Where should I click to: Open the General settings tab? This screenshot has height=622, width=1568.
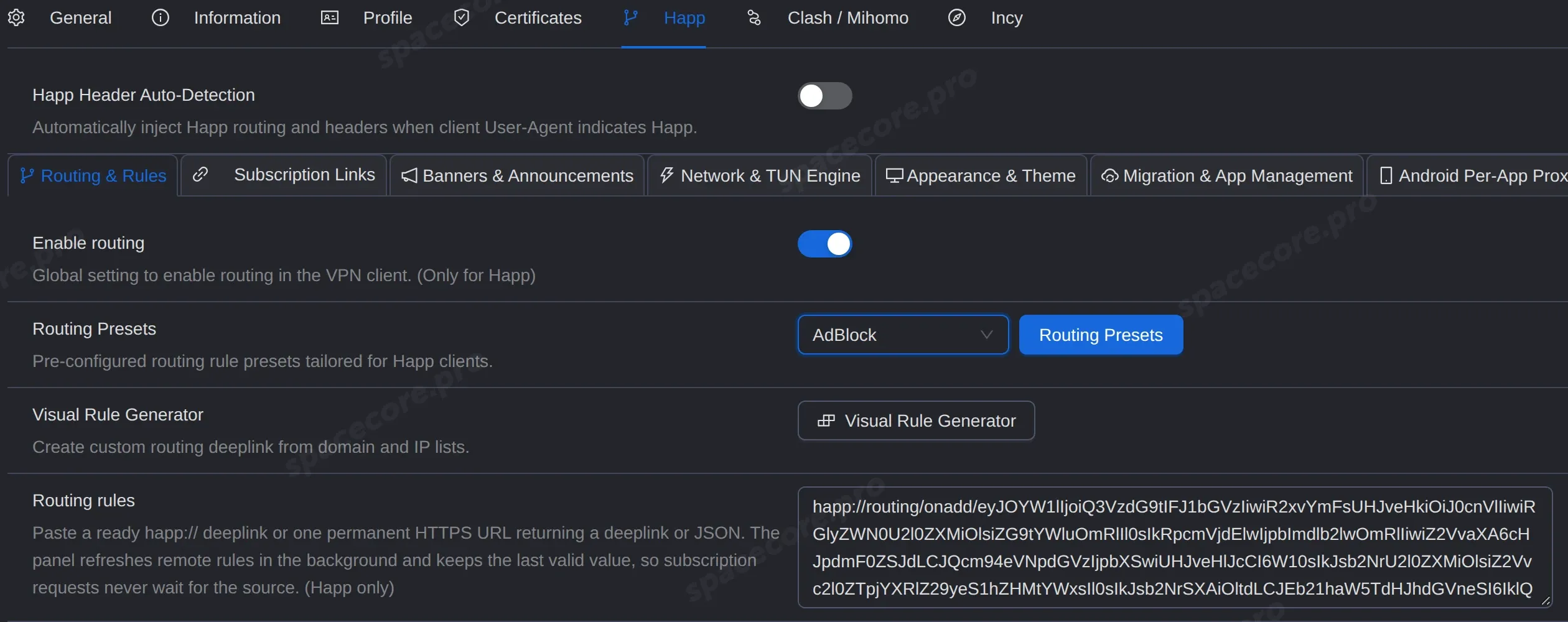(x=60, y=17)
